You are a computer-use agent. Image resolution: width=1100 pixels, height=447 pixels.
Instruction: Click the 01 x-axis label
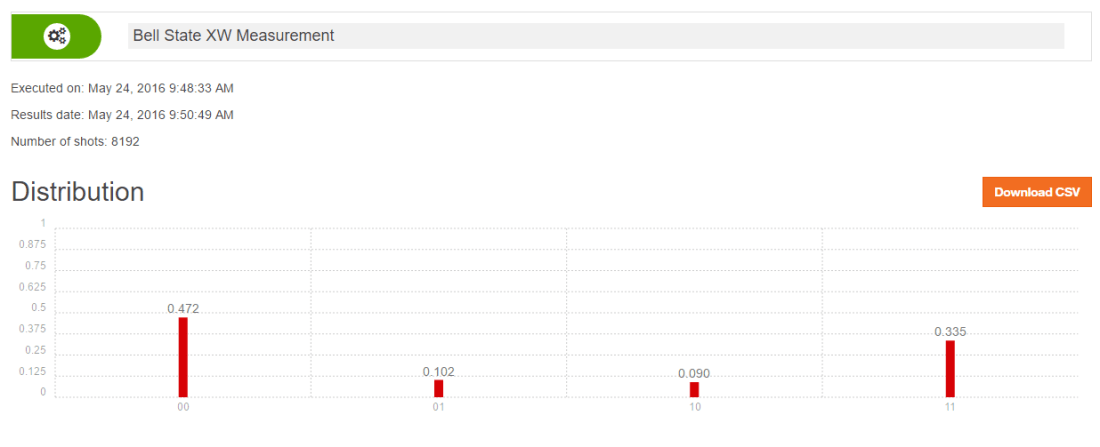(x=438, y=408)
